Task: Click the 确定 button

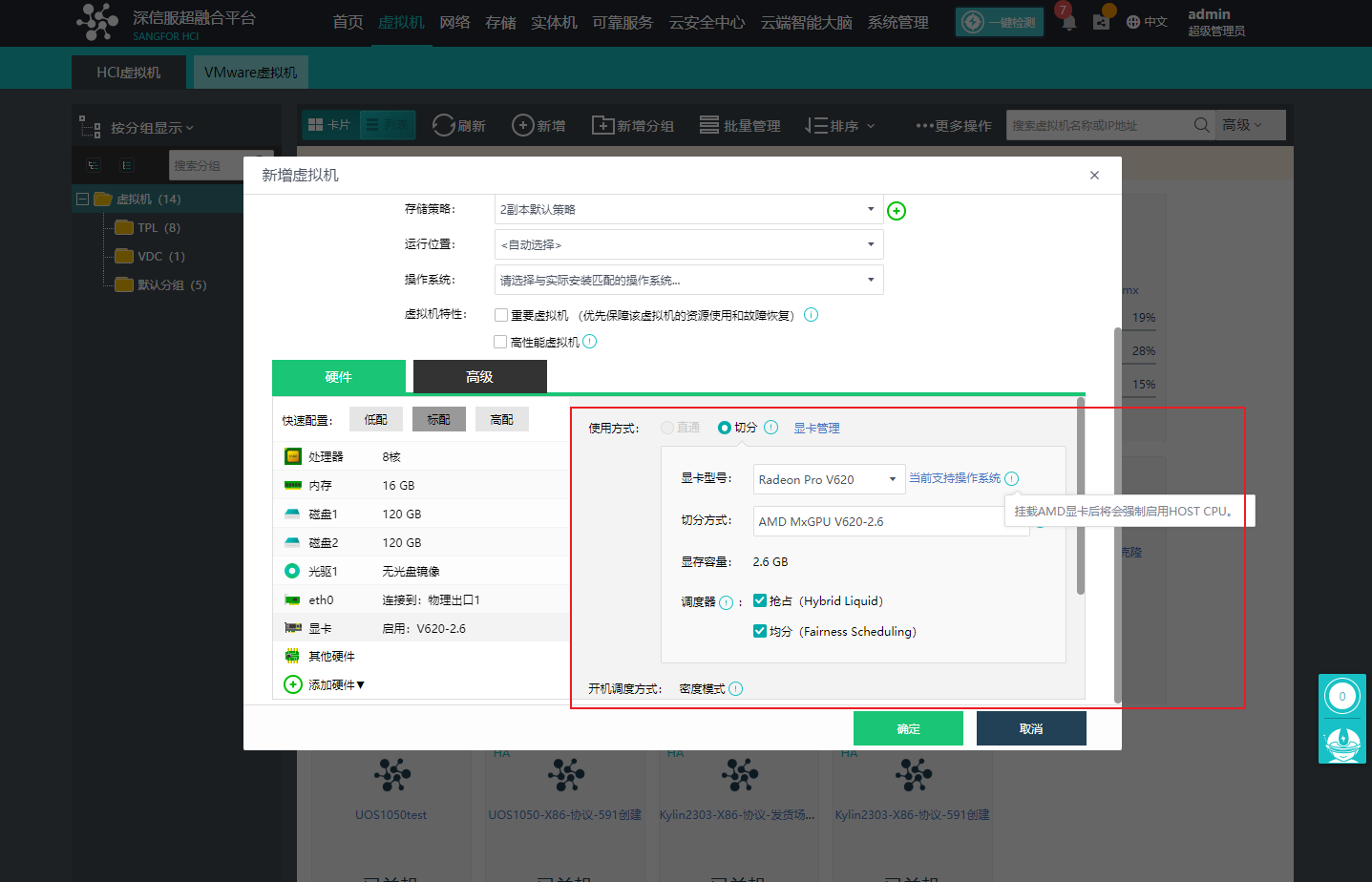Action: click(908, 728)
